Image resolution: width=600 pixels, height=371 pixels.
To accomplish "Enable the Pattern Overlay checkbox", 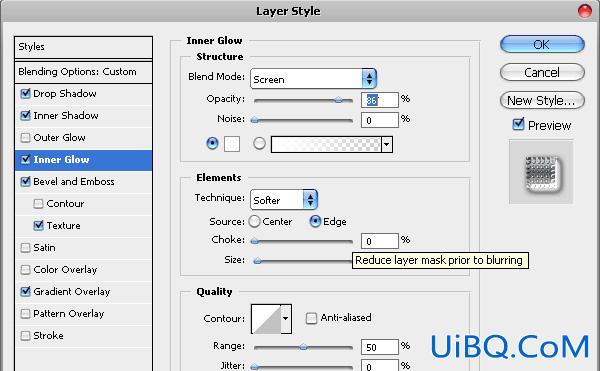I will click(25, 314).
